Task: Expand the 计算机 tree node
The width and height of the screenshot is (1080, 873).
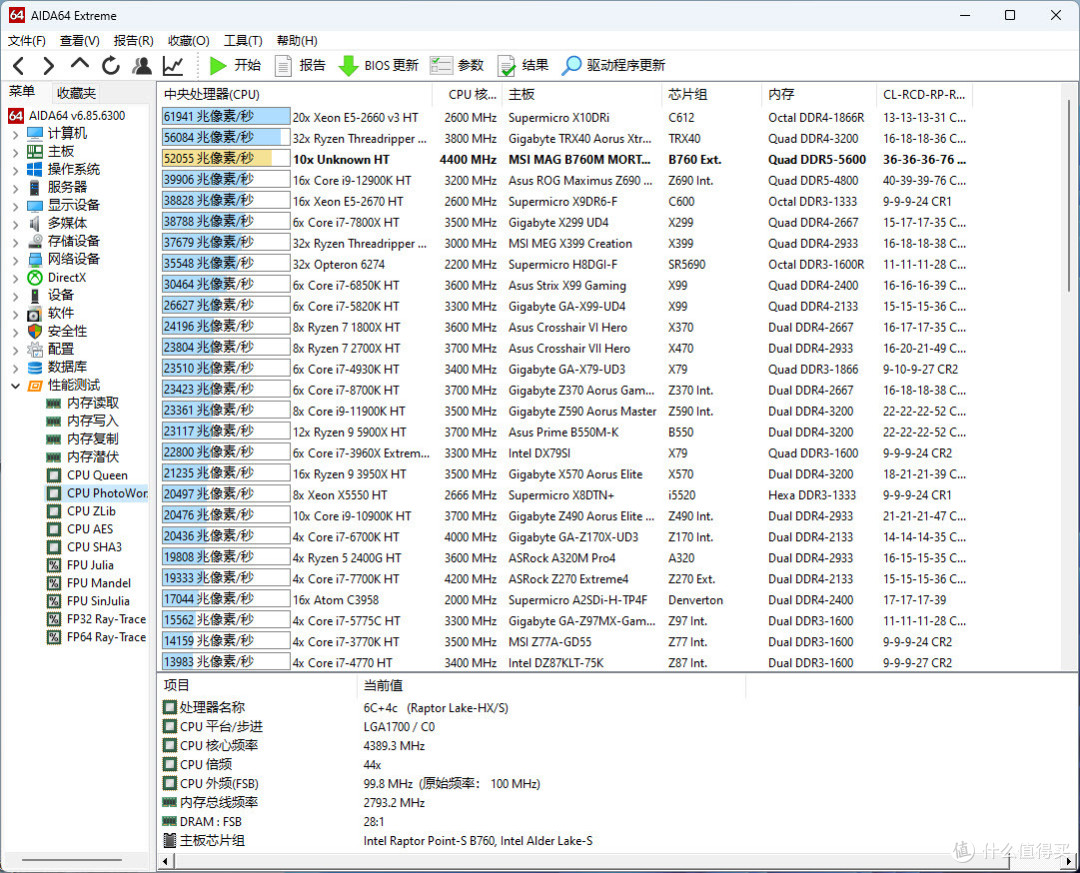Action: coord(15,133)
